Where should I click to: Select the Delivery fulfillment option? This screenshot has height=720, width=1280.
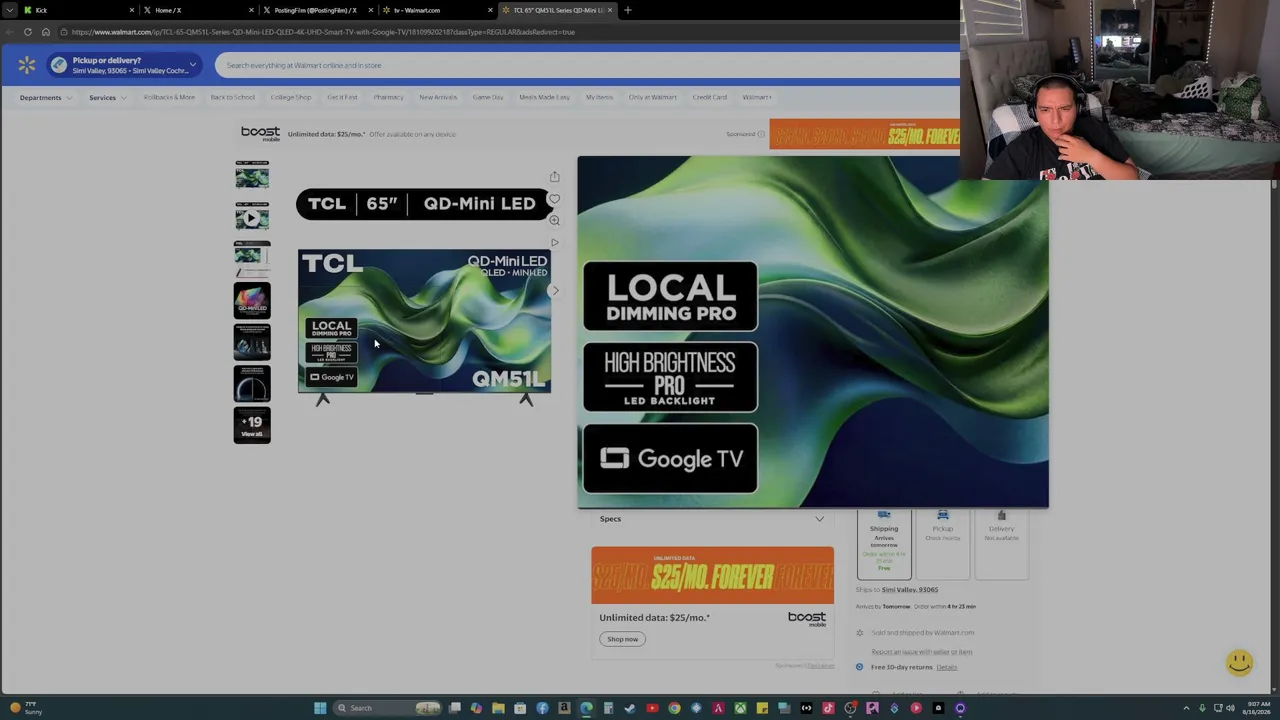(1001, 545)
